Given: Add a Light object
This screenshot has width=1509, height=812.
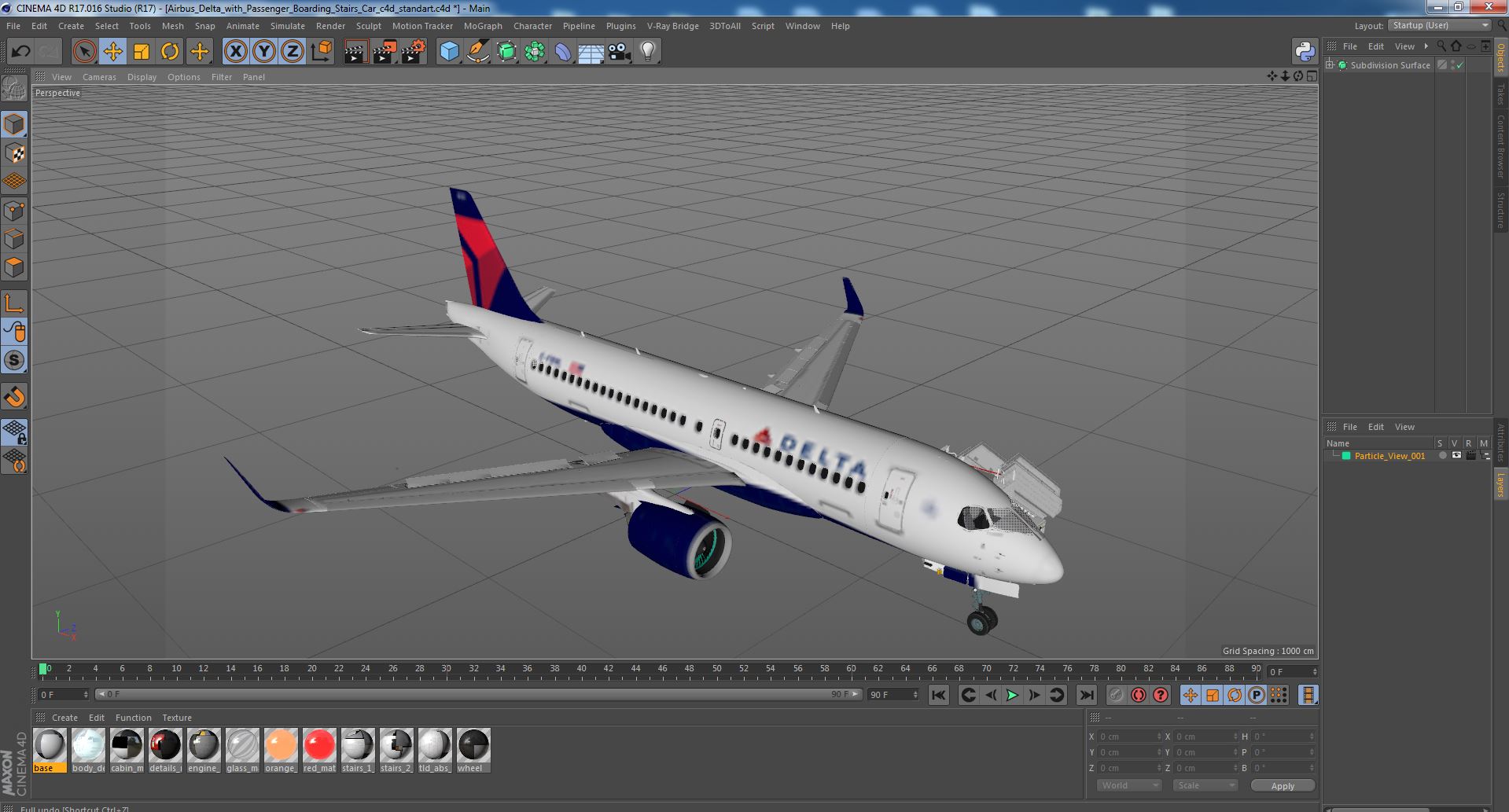Looking at the screenshot, I should pyautogui.click(x=647, y=52).
